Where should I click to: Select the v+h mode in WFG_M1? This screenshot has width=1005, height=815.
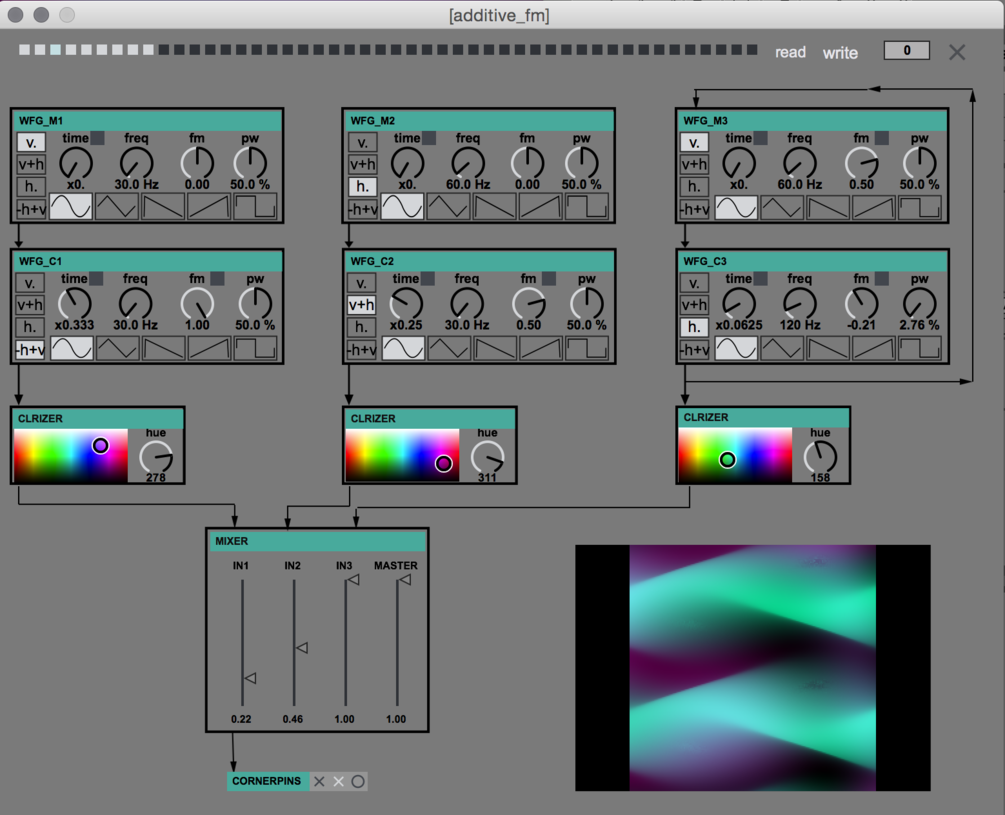pos(31,165)
